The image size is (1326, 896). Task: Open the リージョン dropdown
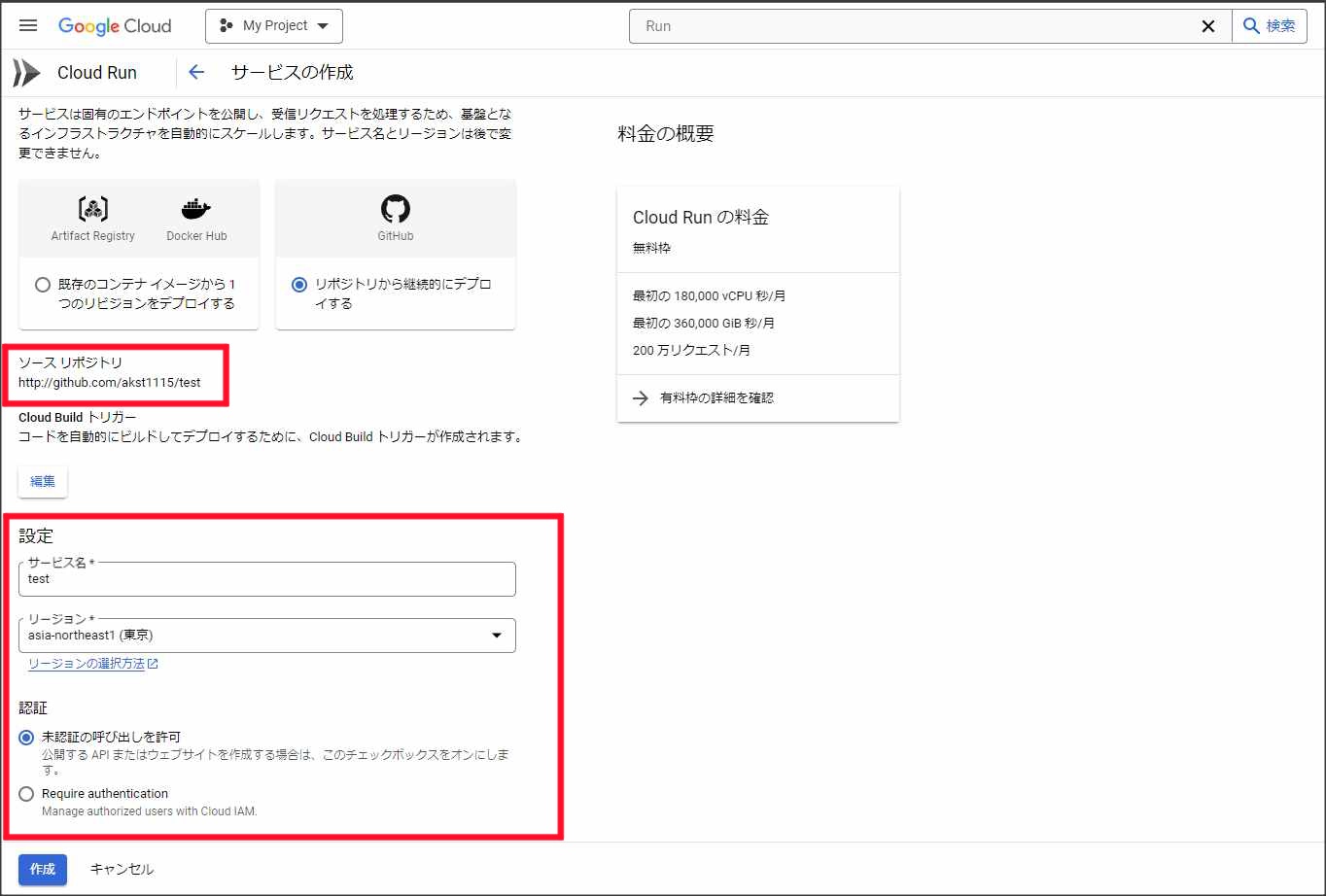(267, 636)
